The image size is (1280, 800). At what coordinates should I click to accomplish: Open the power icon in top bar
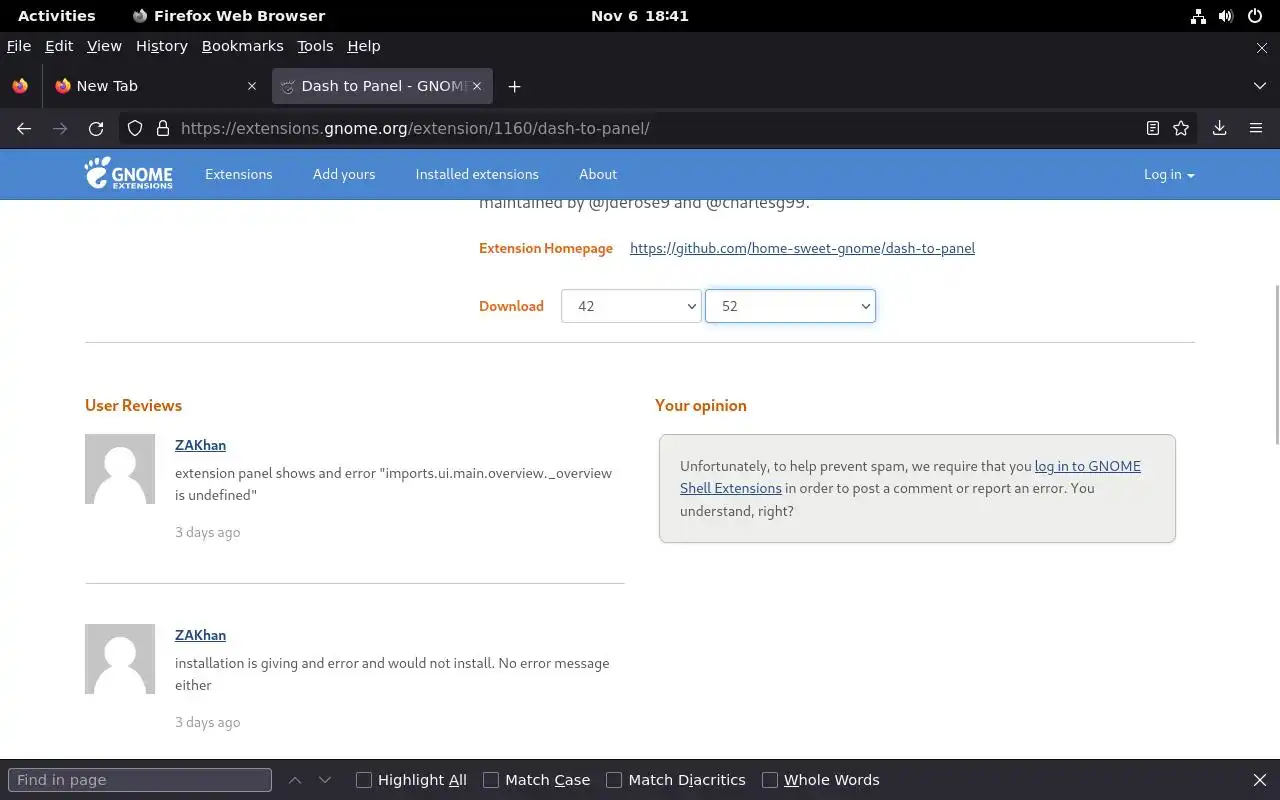[x=1254, y=16]
